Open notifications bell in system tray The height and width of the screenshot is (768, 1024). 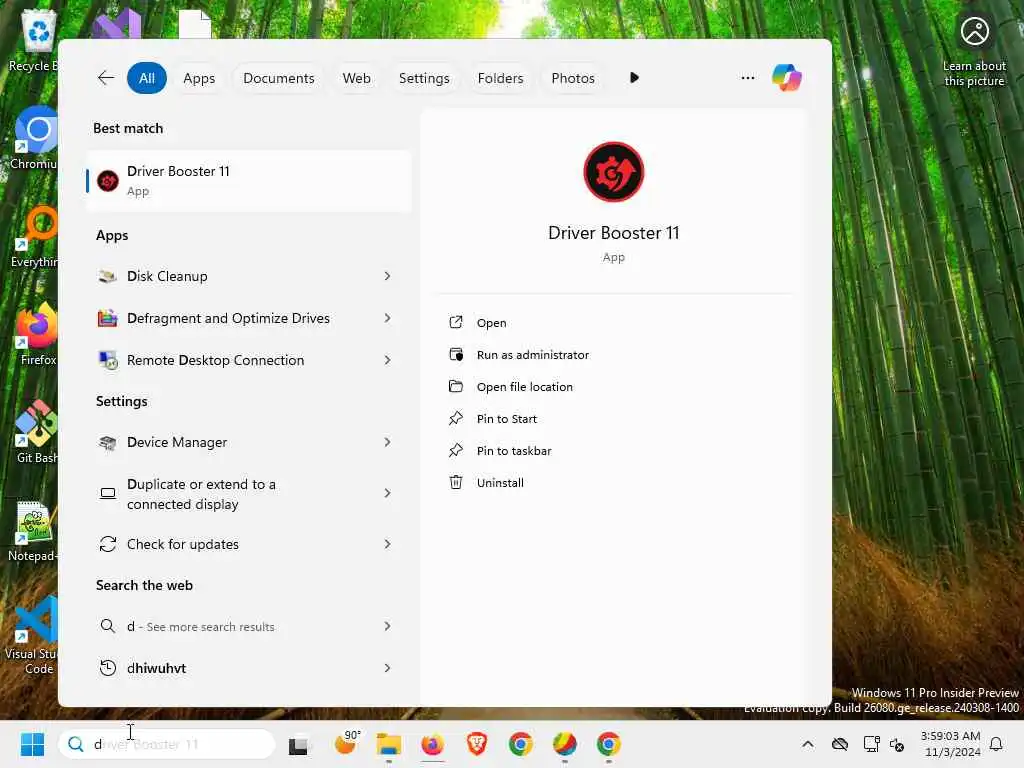(x=996, y=744)
